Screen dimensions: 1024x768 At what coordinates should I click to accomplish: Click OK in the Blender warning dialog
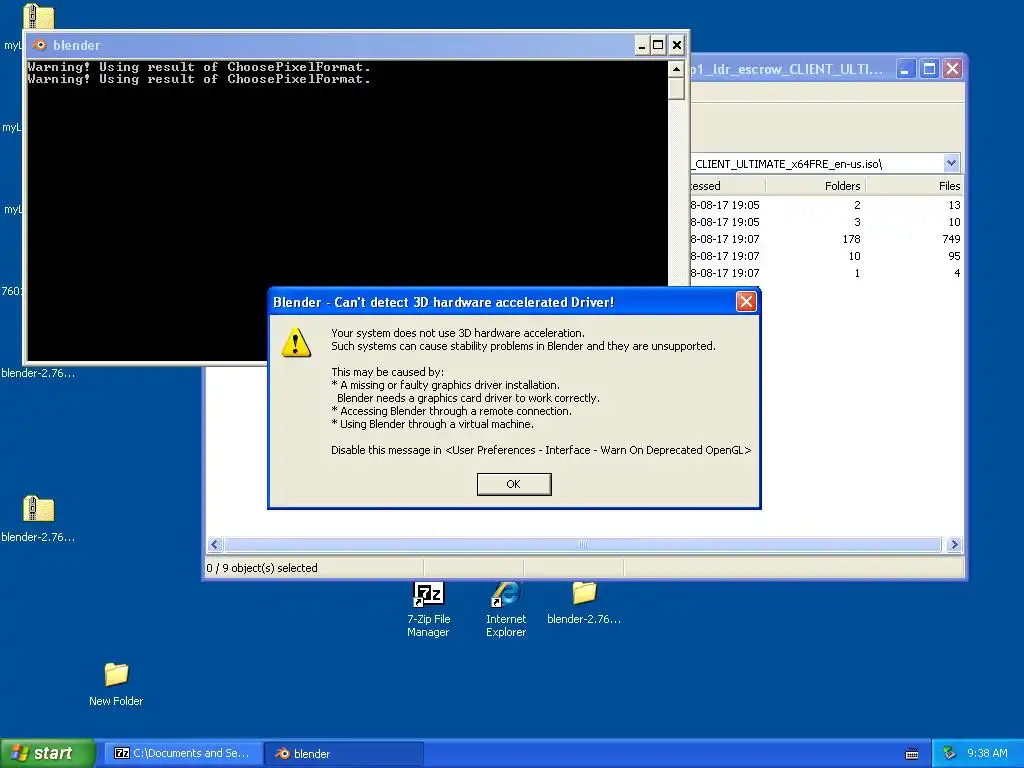tap(514, 484)
